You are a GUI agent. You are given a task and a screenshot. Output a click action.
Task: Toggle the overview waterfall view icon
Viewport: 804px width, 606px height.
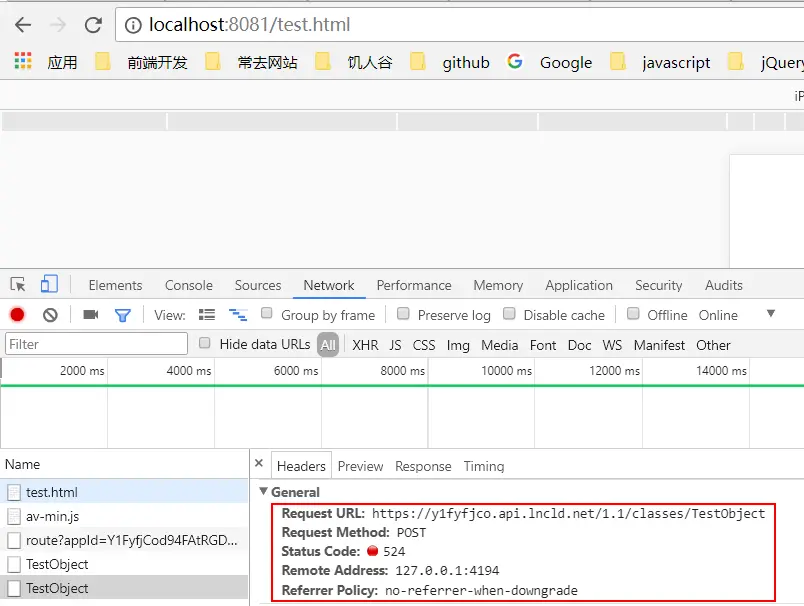pyautogui.click(x=238, y=315)
